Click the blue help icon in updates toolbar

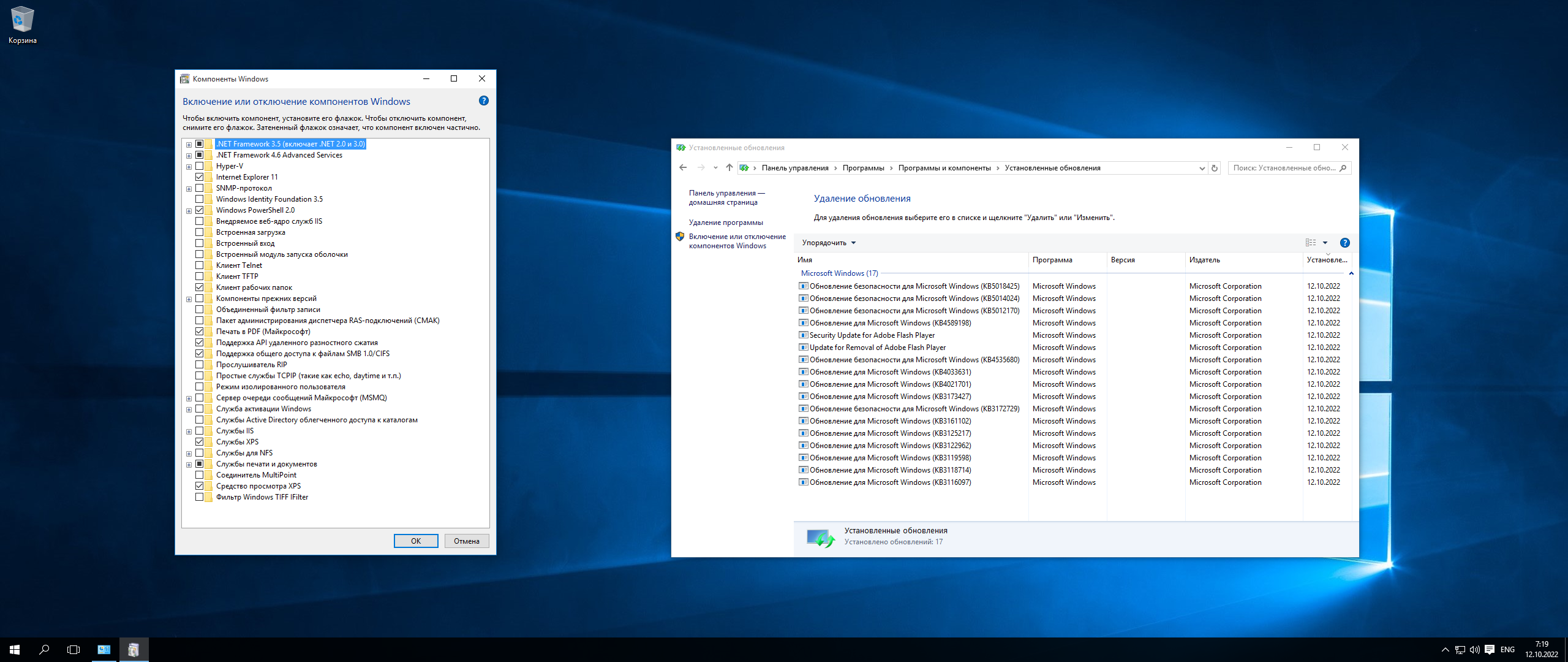[1345, 243]
